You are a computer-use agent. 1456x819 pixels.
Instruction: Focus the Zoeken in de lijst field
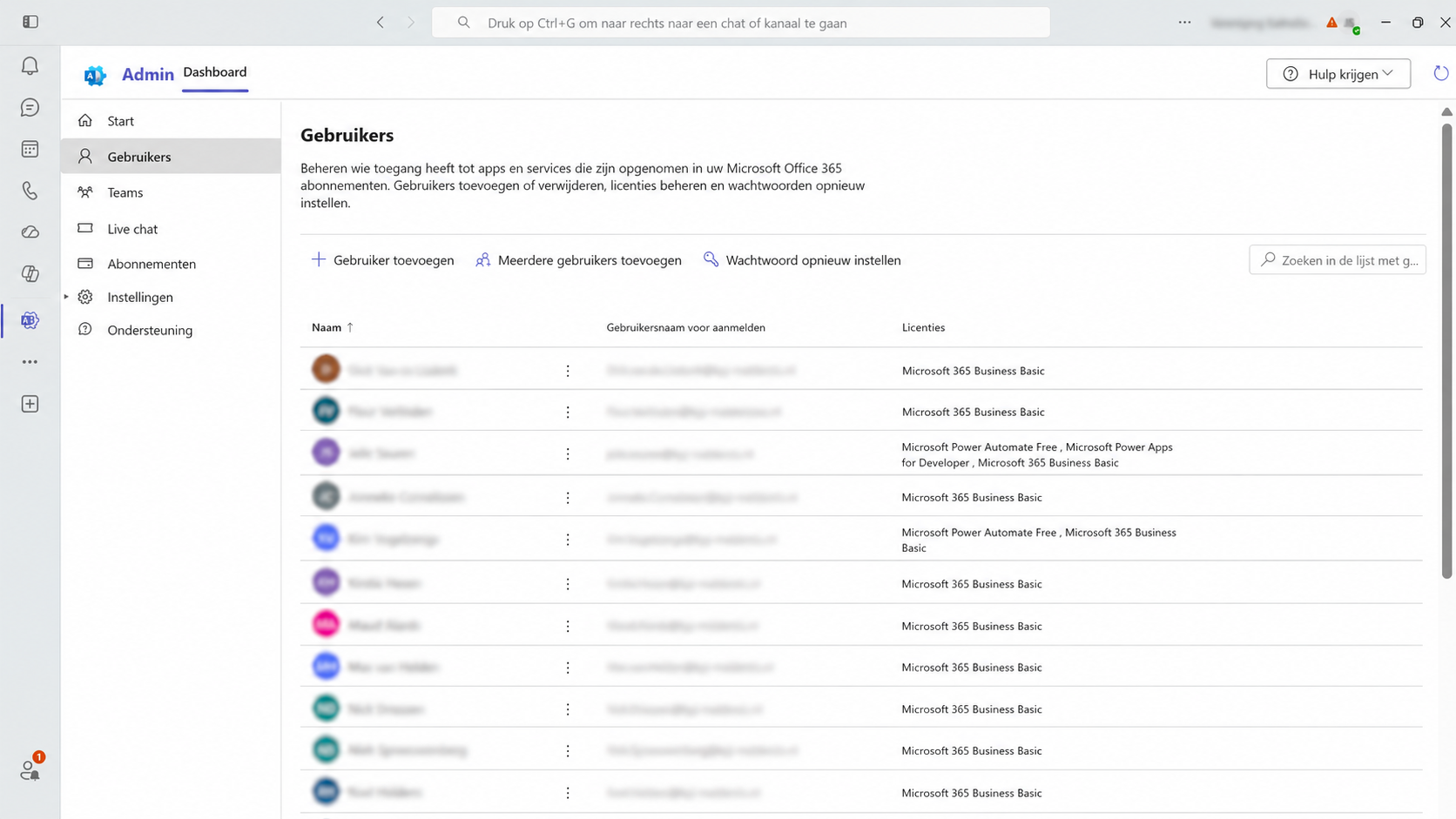click(1338, 260)
